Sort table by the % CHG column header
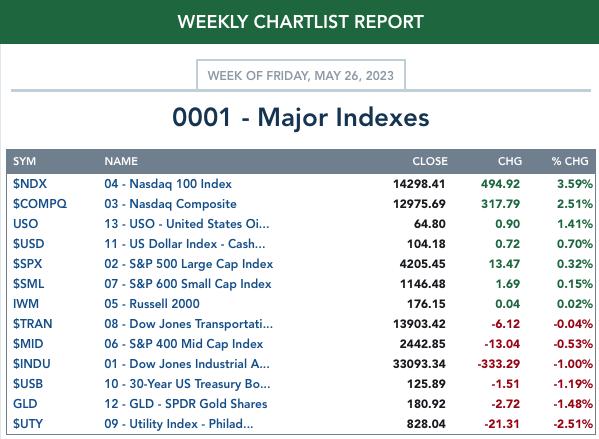The height and width of the screenshot is (439, 599). pos(570,161)
